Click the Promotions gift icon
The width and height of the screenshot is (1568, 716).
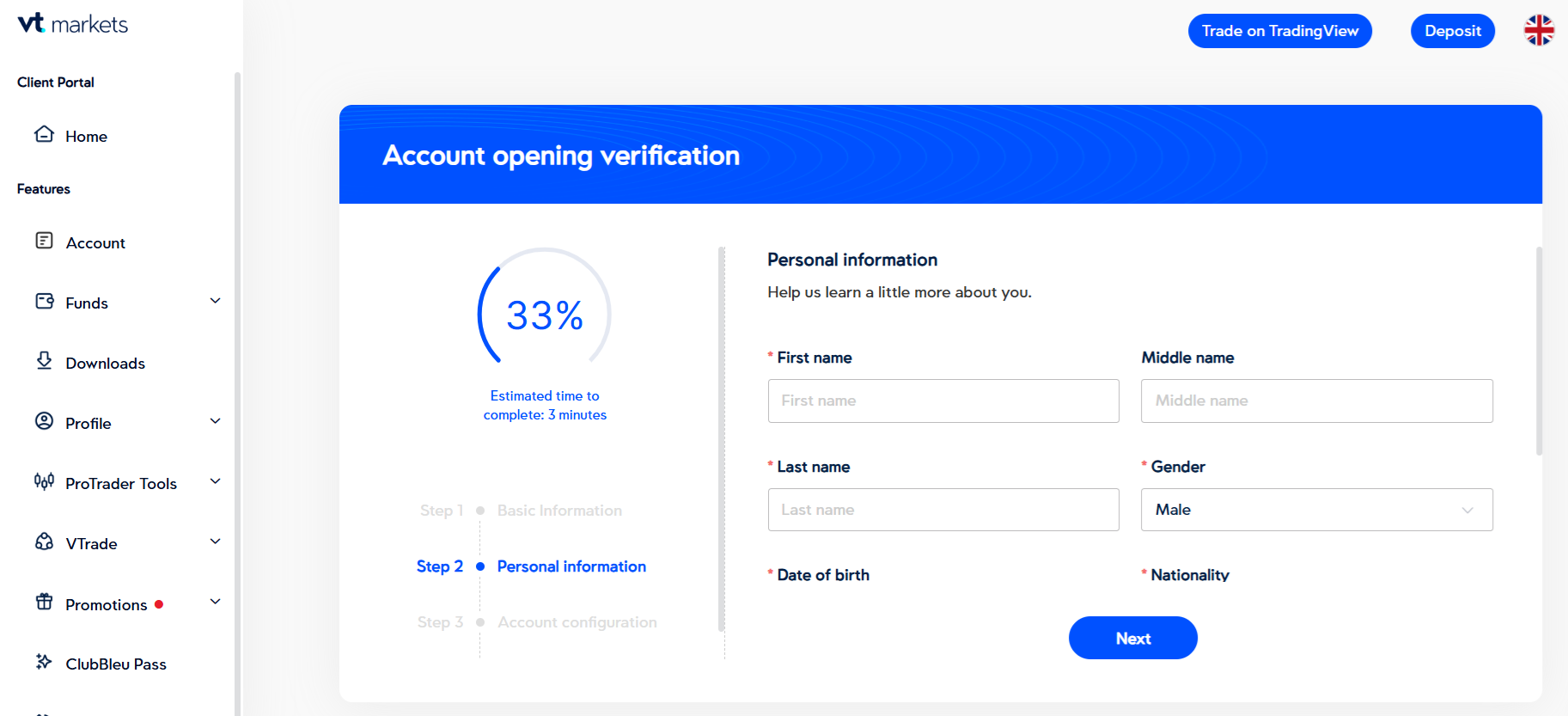pyautogui.click(x=44, y=602)
